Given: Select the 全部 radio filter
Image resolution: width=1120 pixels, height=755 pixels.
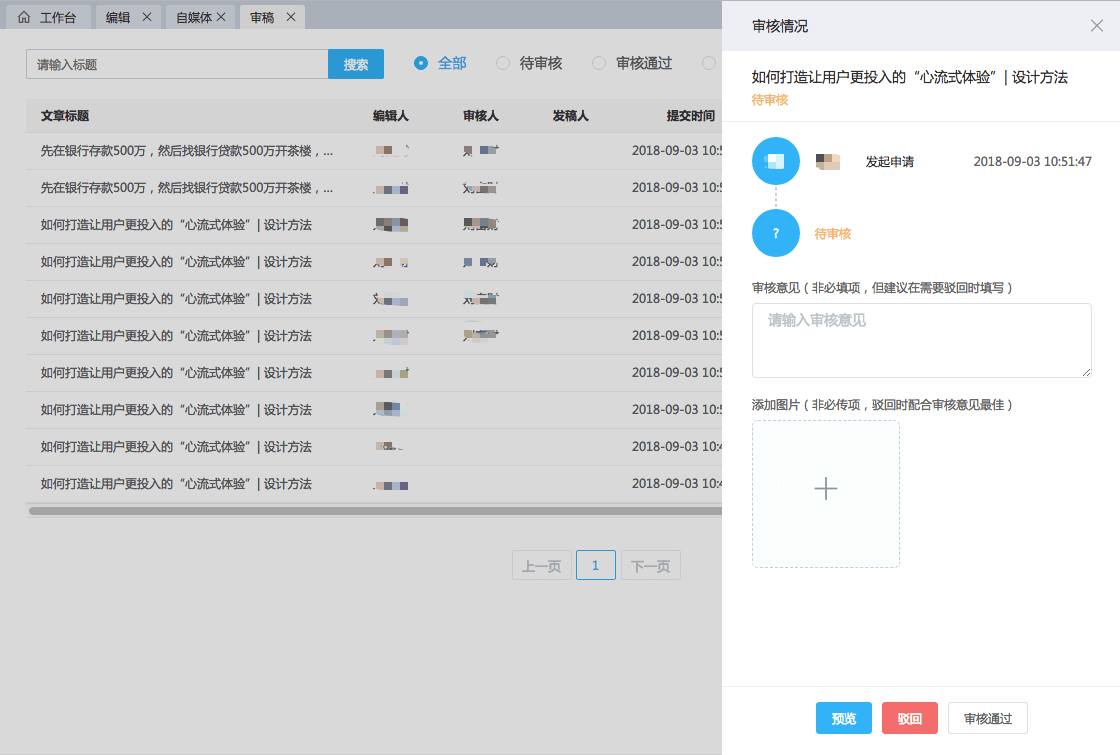Looking at the screenshot, I should pos(421,63).
